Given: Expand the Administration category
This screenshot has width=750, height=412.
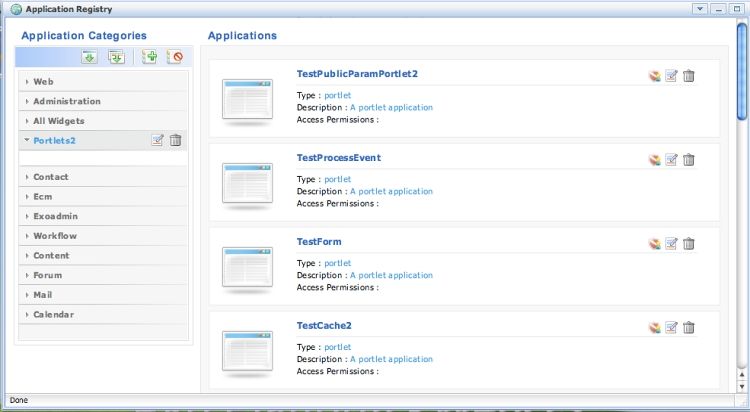Looking at the screenshot, I should [103, 101].
